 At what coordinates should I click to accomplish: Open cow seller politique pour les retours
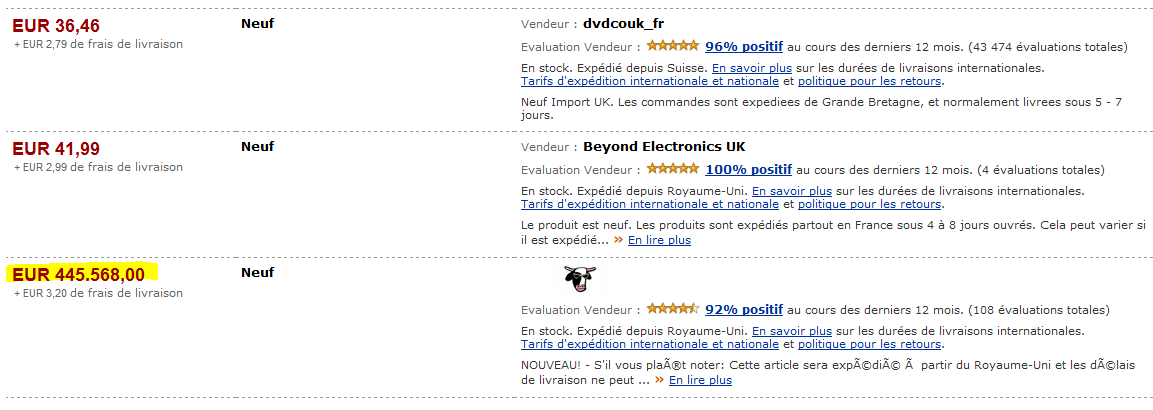869,344
